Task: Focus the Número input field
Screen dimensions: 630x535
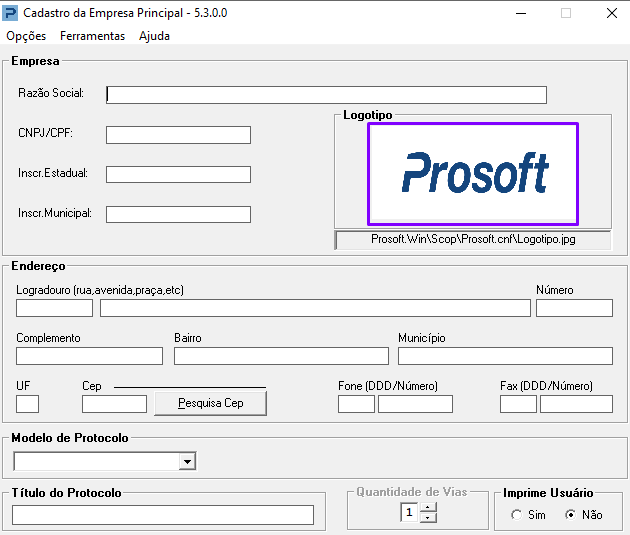Action: (574, 308)
